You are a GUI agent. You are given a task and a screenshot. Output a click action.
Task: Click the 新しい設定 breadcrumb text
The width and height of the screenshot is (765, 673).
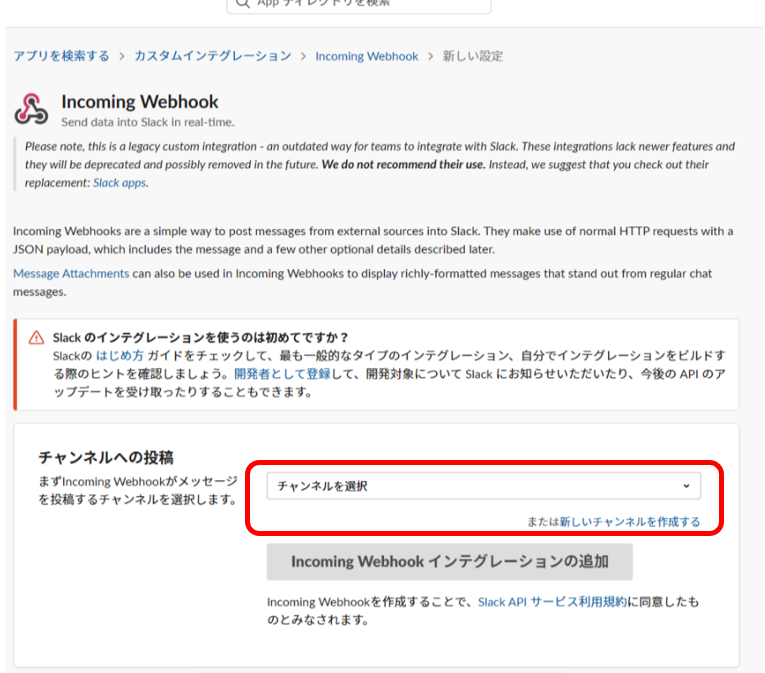tap(472, 56)
